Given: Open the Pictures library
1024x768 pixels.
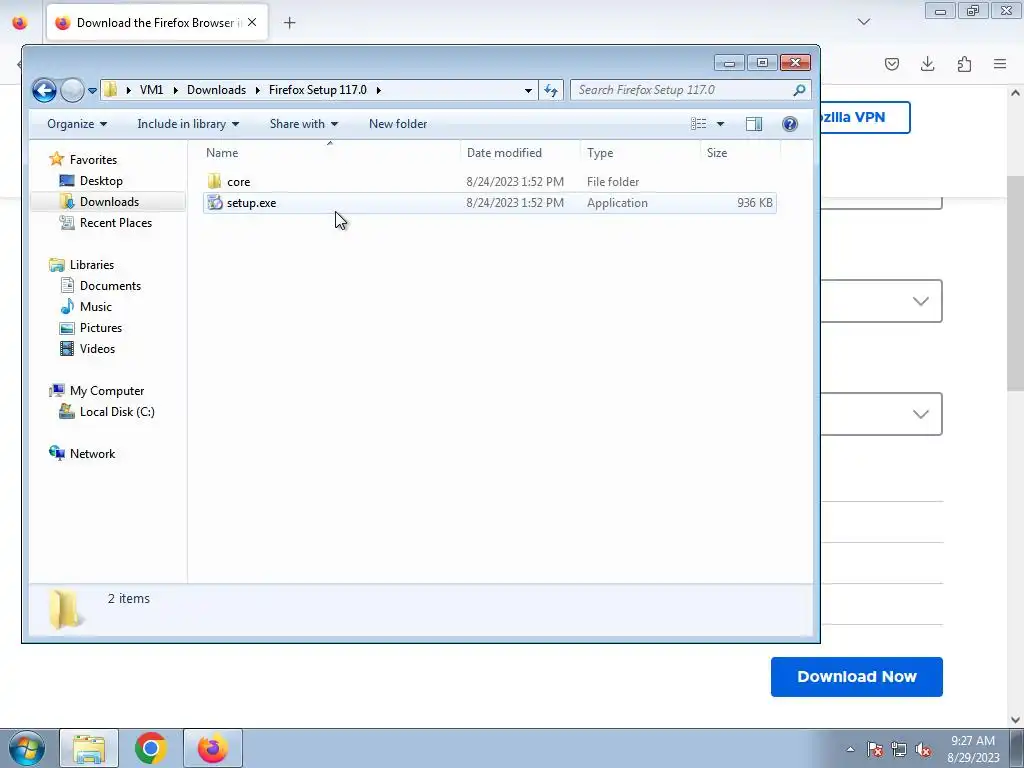Looking at the screenshot, I should click(101, 328).
